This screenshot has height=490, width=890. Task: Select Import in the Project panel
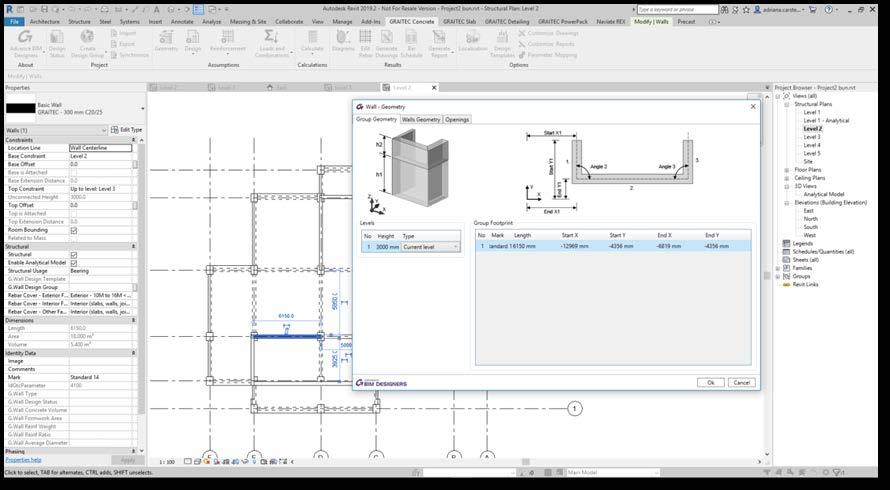[x=123, y=33]
